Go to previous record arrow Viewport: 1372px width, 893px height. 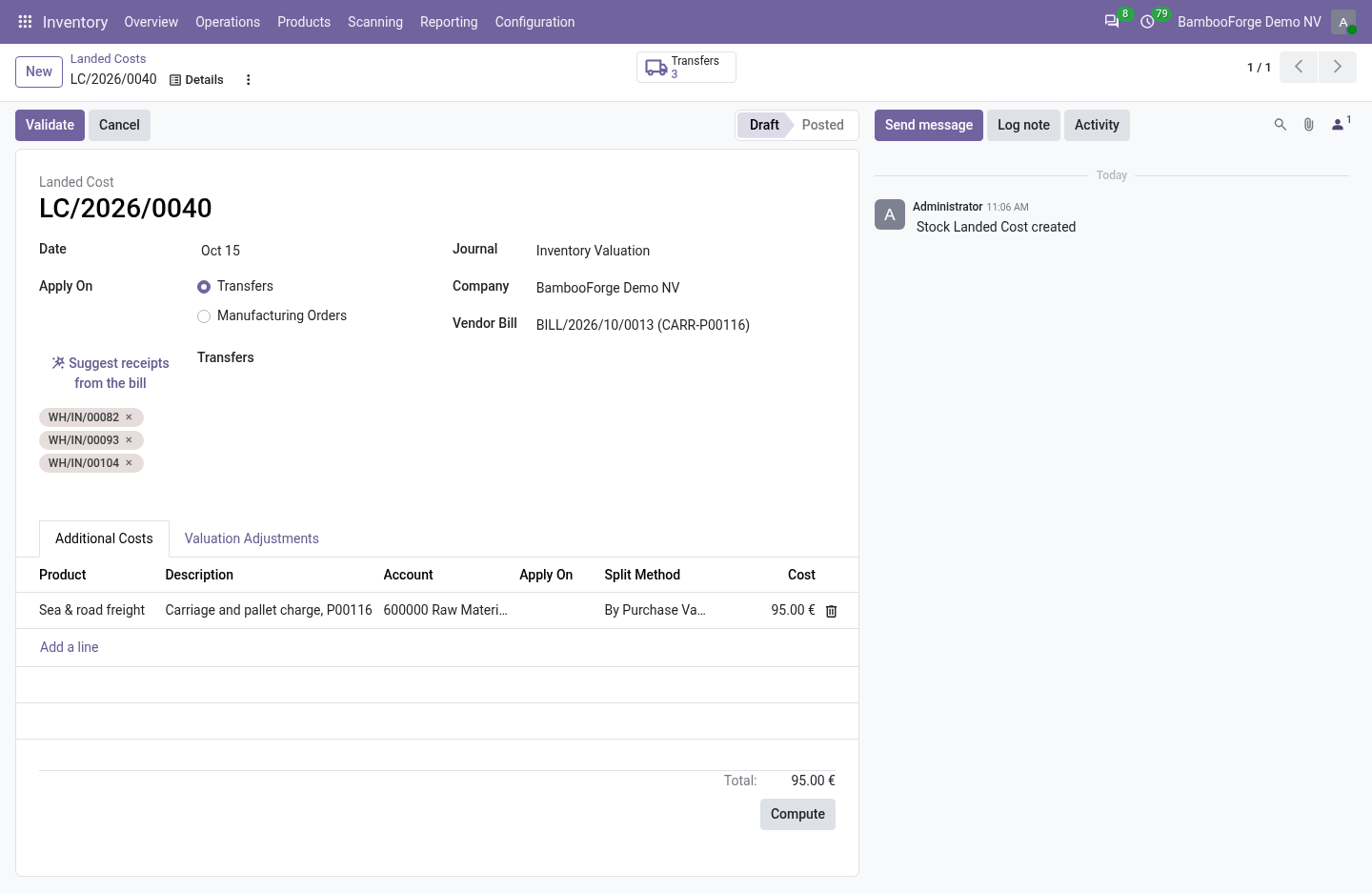coord(1299,67)
